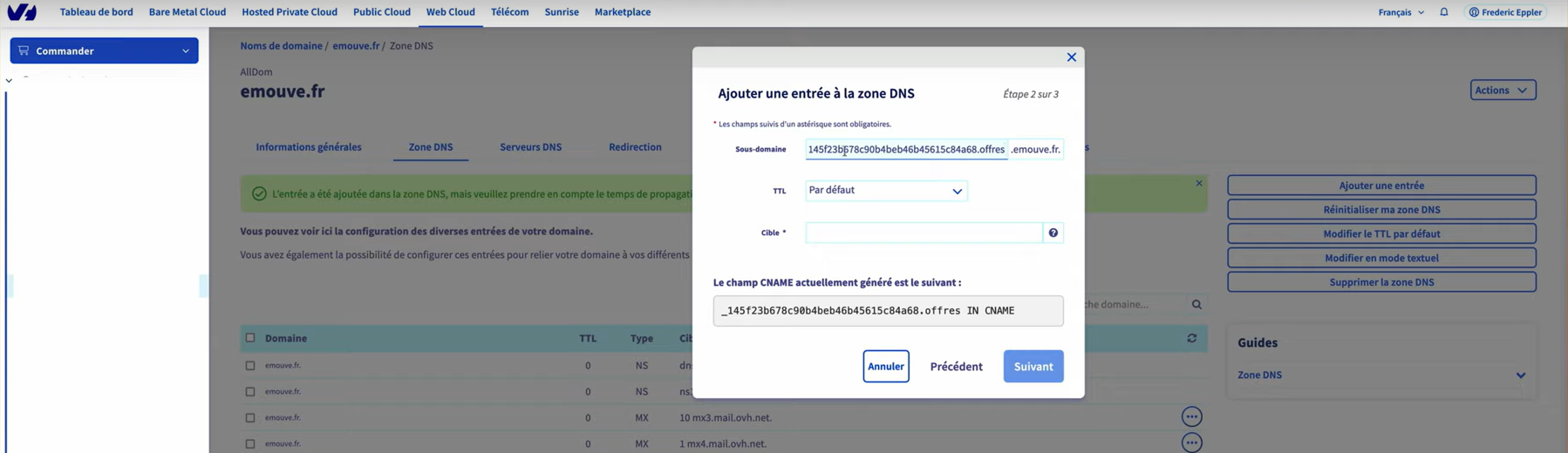The height and width of the screenshot is (453, 1568).
Task: Check the checkbox for the mx4.mail.ovh.net row
Action: point(250,443)
